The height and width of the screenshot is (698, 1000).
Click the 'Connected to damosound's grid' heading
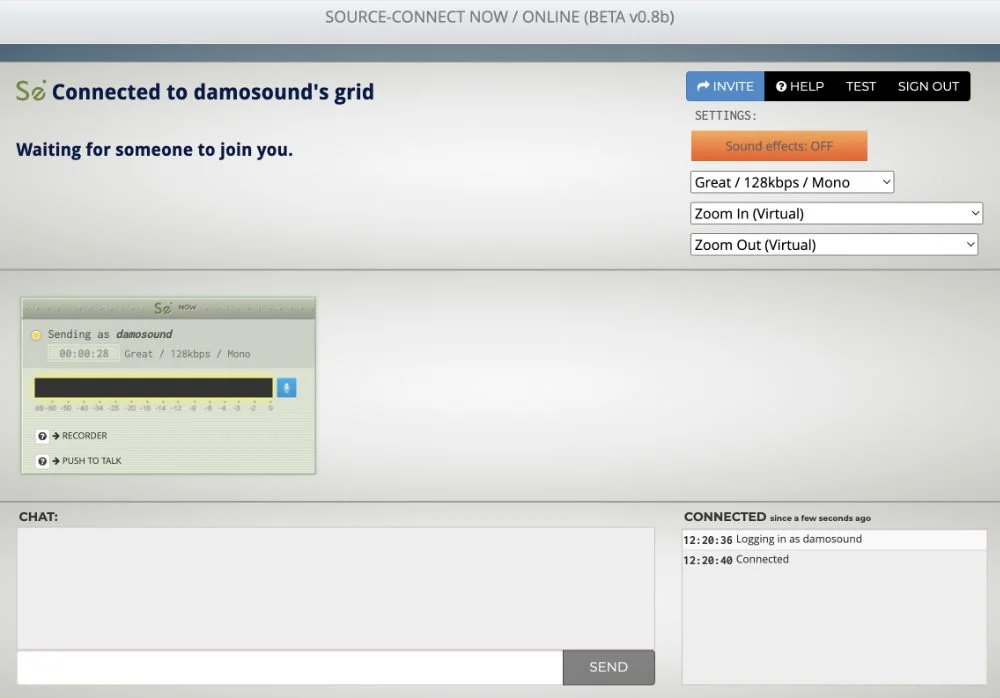click(x=213, y=92)
